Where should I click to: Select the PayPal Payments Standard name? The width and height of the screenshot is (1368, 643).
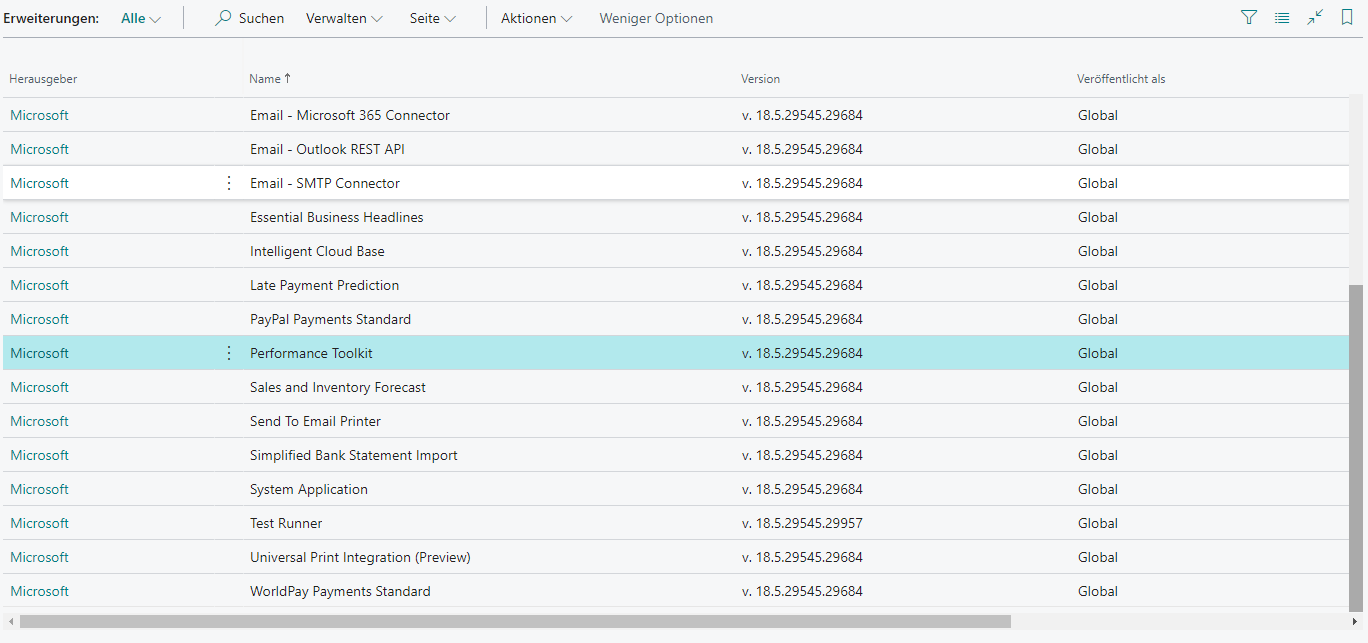point(330,319)
